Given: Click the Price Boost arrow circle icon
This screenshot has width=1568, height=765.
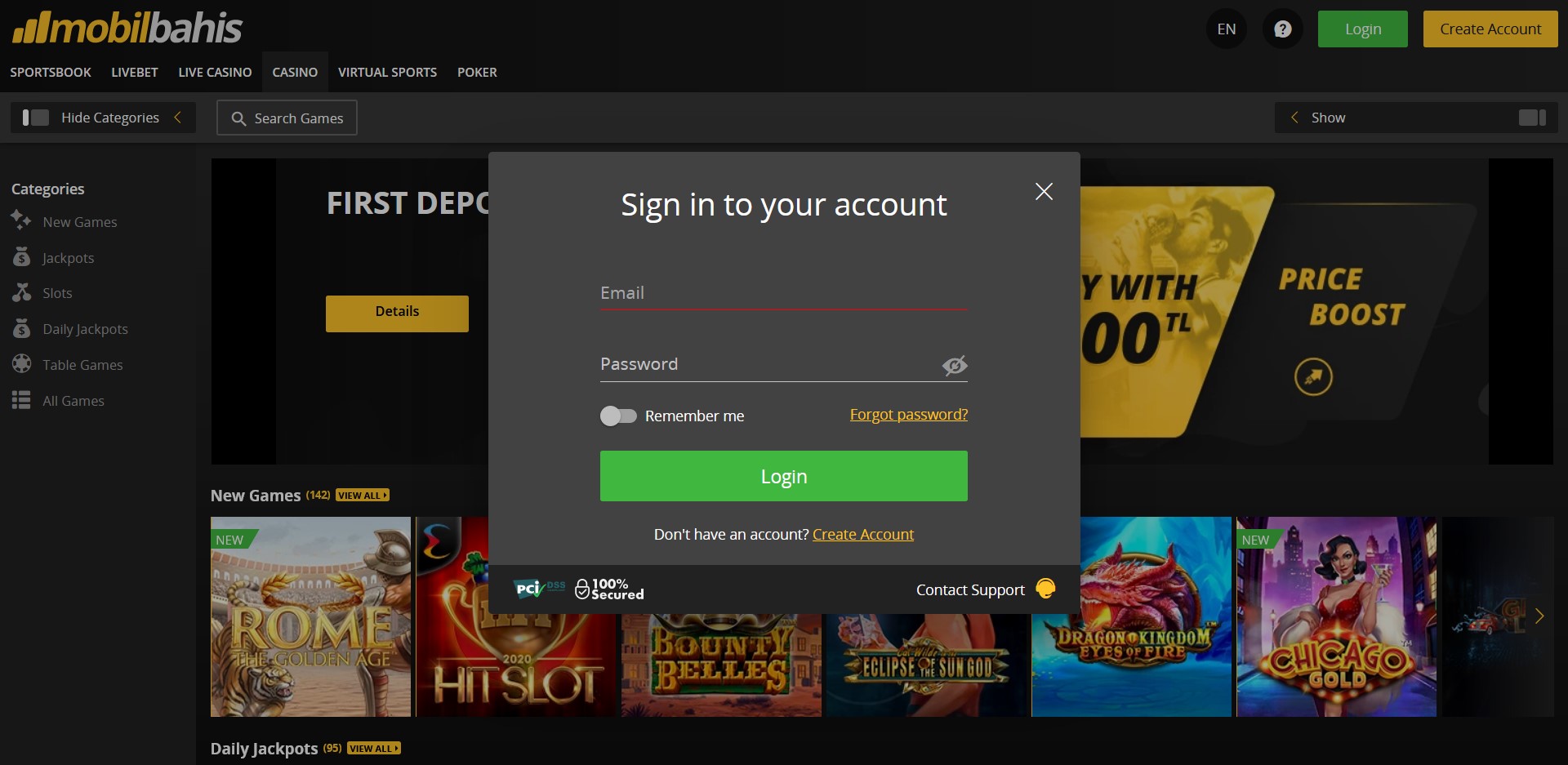Looking at the screenshot, I should point(1313,376).
